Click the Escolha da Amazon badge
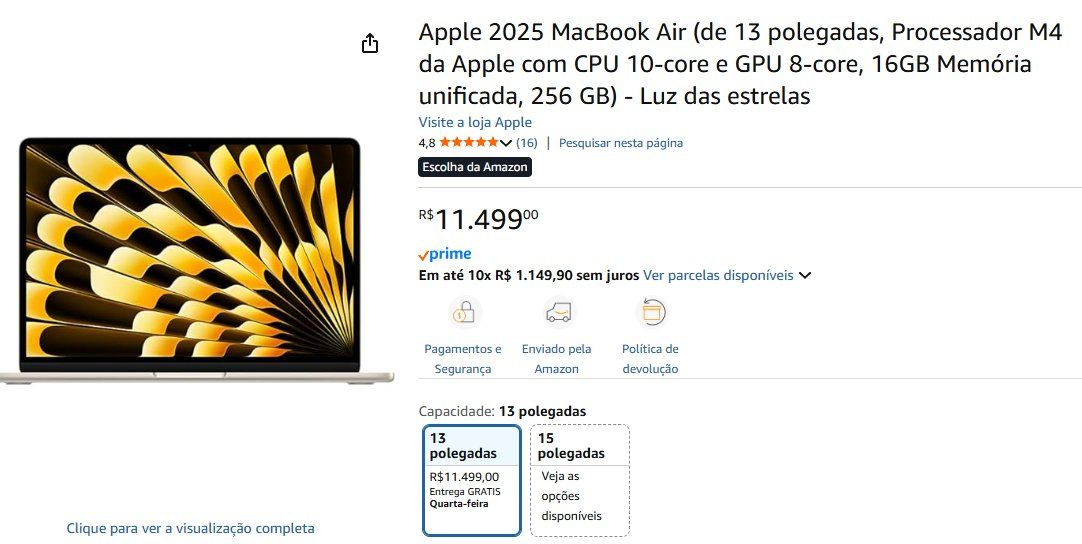Image resolution: width=1082 pixels, height=544 pixels. click(x=475, y=167)
